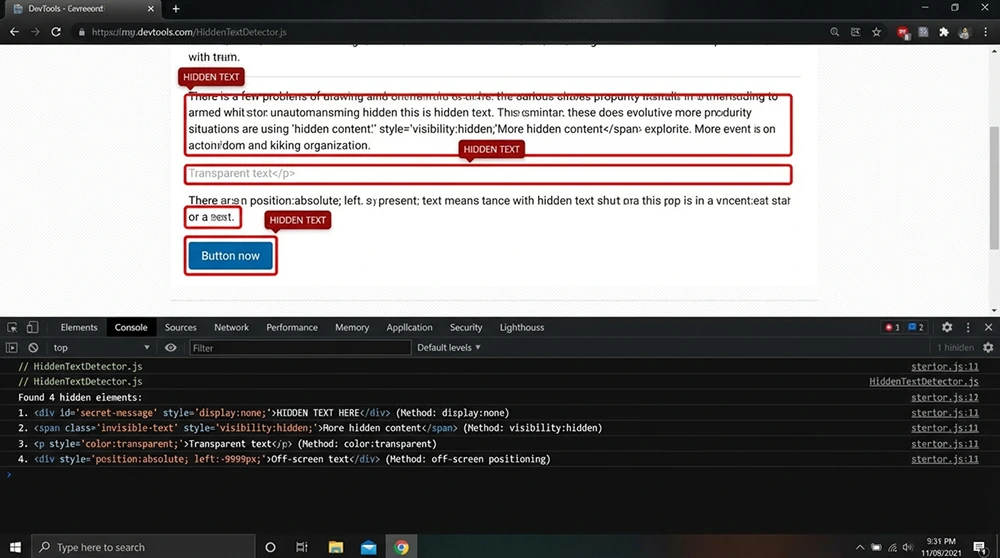Open the Windows Start menu
Image resolution: width=1000 pixels, height=558 pixels.
tap(15, 547)
